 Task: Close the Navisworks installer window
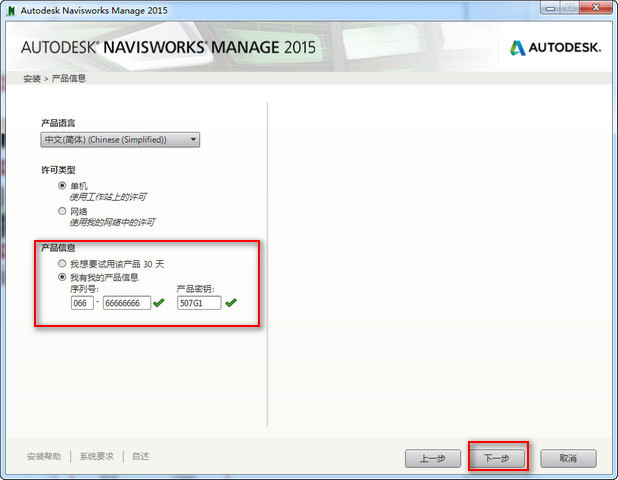tap(596, 7)
